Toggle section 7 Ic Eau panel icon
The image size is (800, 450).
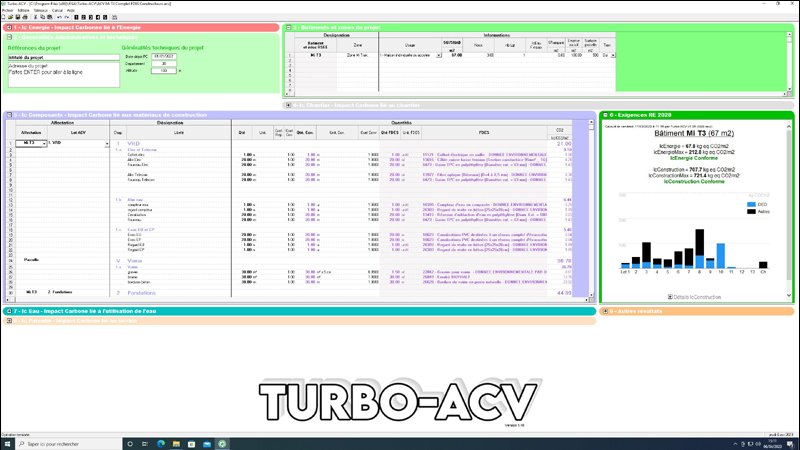coord(6,312)
